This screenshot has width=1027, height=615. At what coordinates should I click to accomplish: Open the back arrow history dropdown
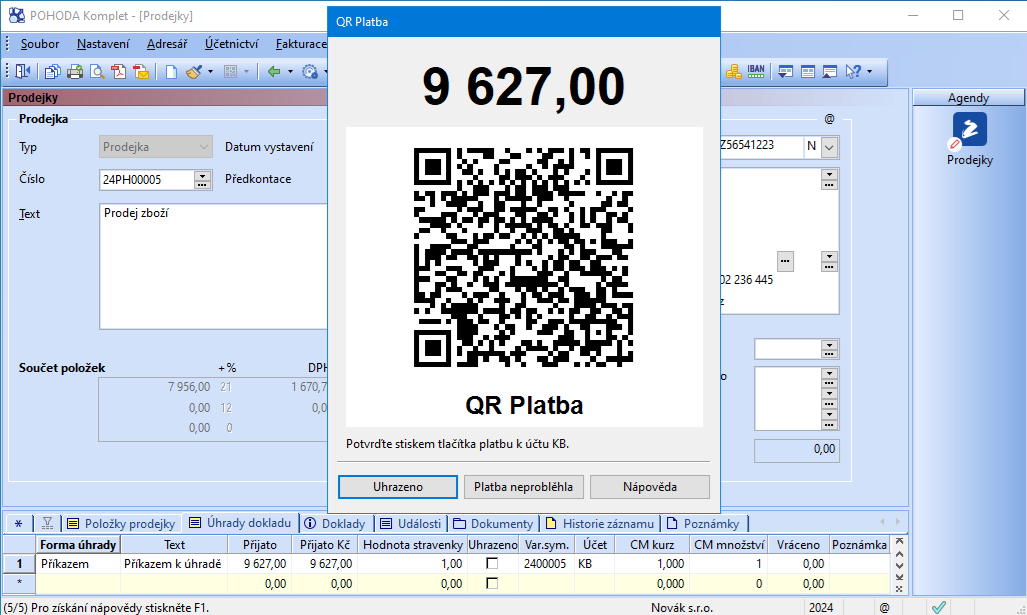(x=290, y=71)
